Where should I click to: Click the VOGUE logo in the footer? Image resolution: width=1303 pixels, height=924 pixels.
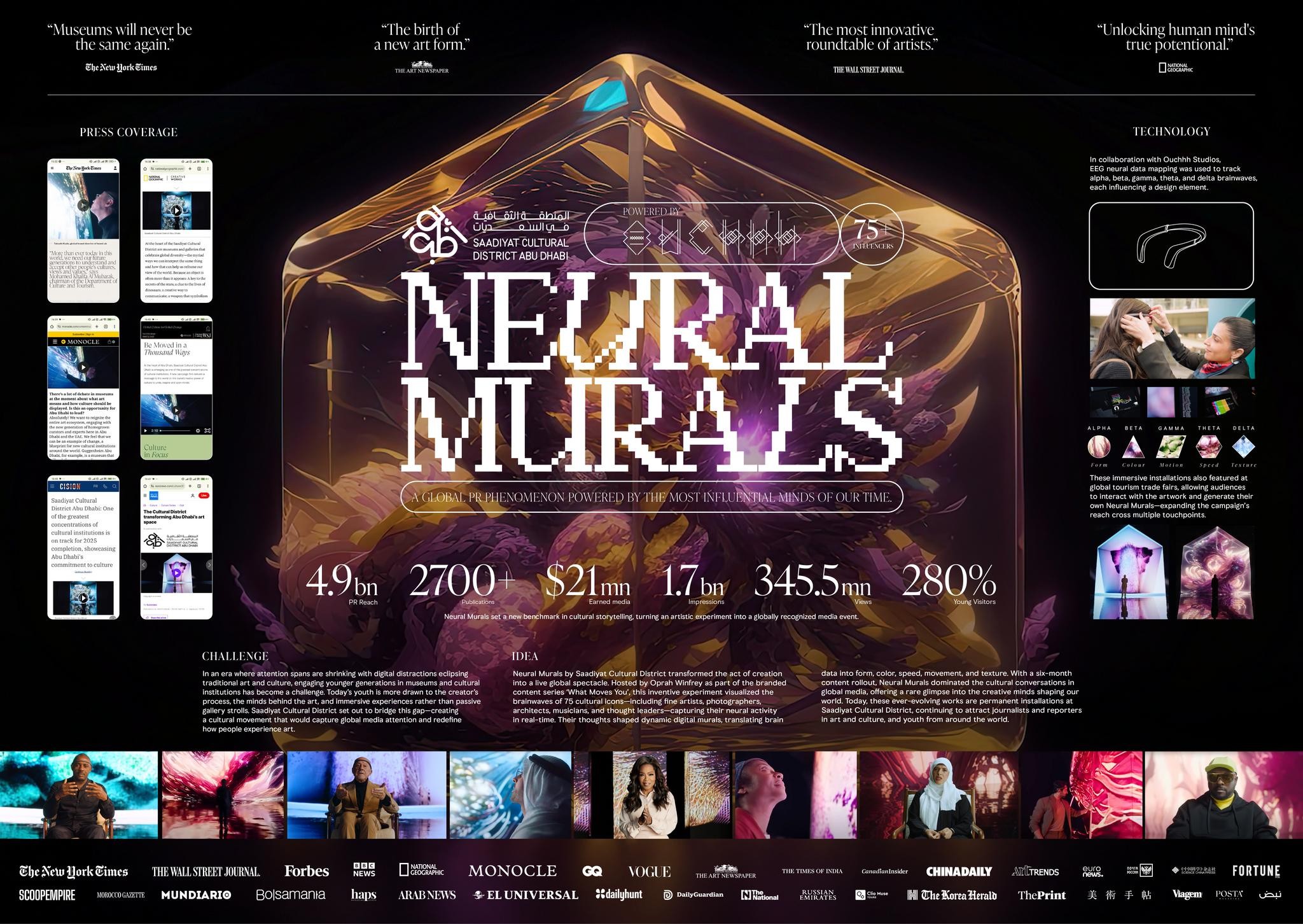(649, 872)
